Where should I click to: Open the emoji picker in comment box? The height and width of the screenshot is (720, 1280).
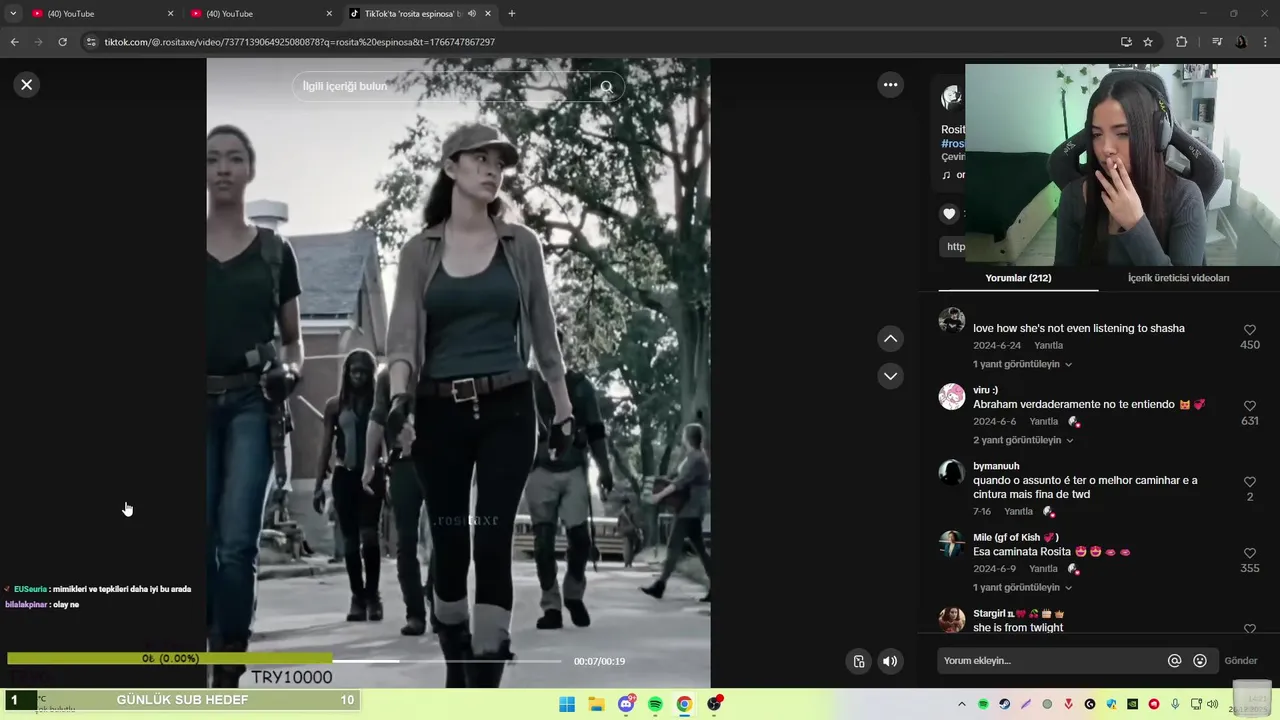1200,661
